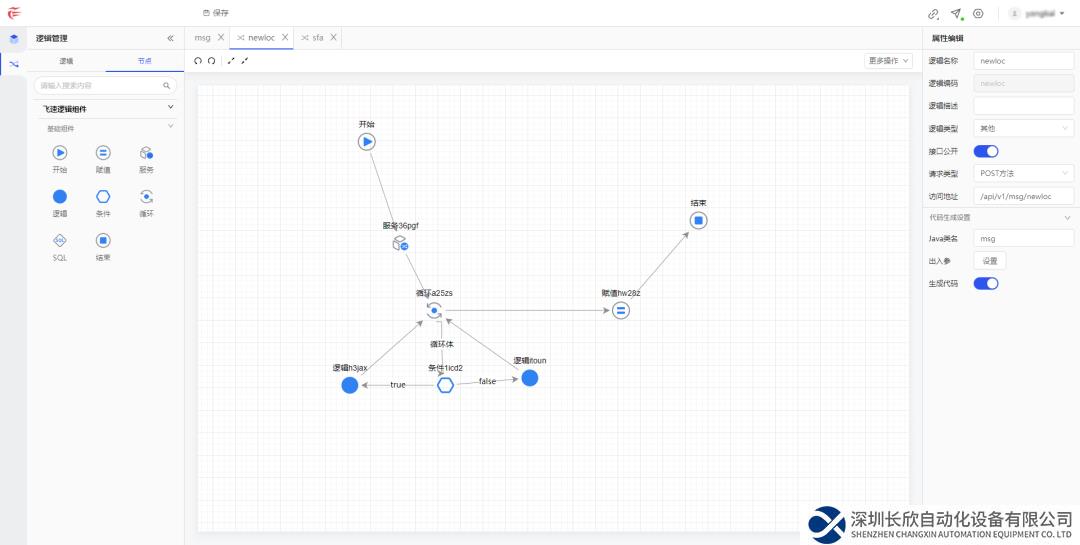1080x545 pixels.
Task: Click the 保存 save button
Action: point(216,13)
